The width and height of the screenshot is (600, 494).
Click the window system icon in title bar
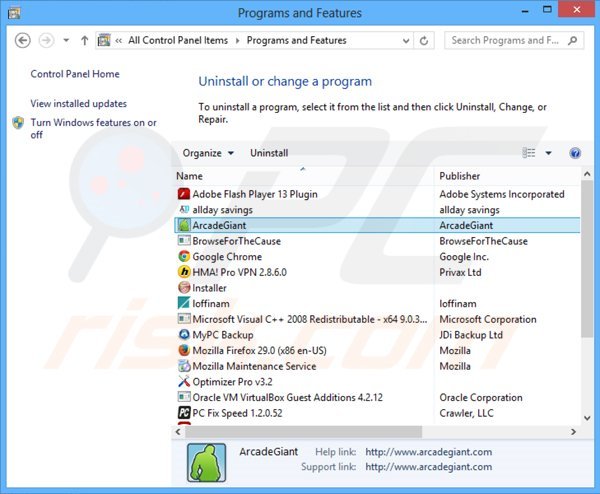pyautogui.click(x=14, y=13)
